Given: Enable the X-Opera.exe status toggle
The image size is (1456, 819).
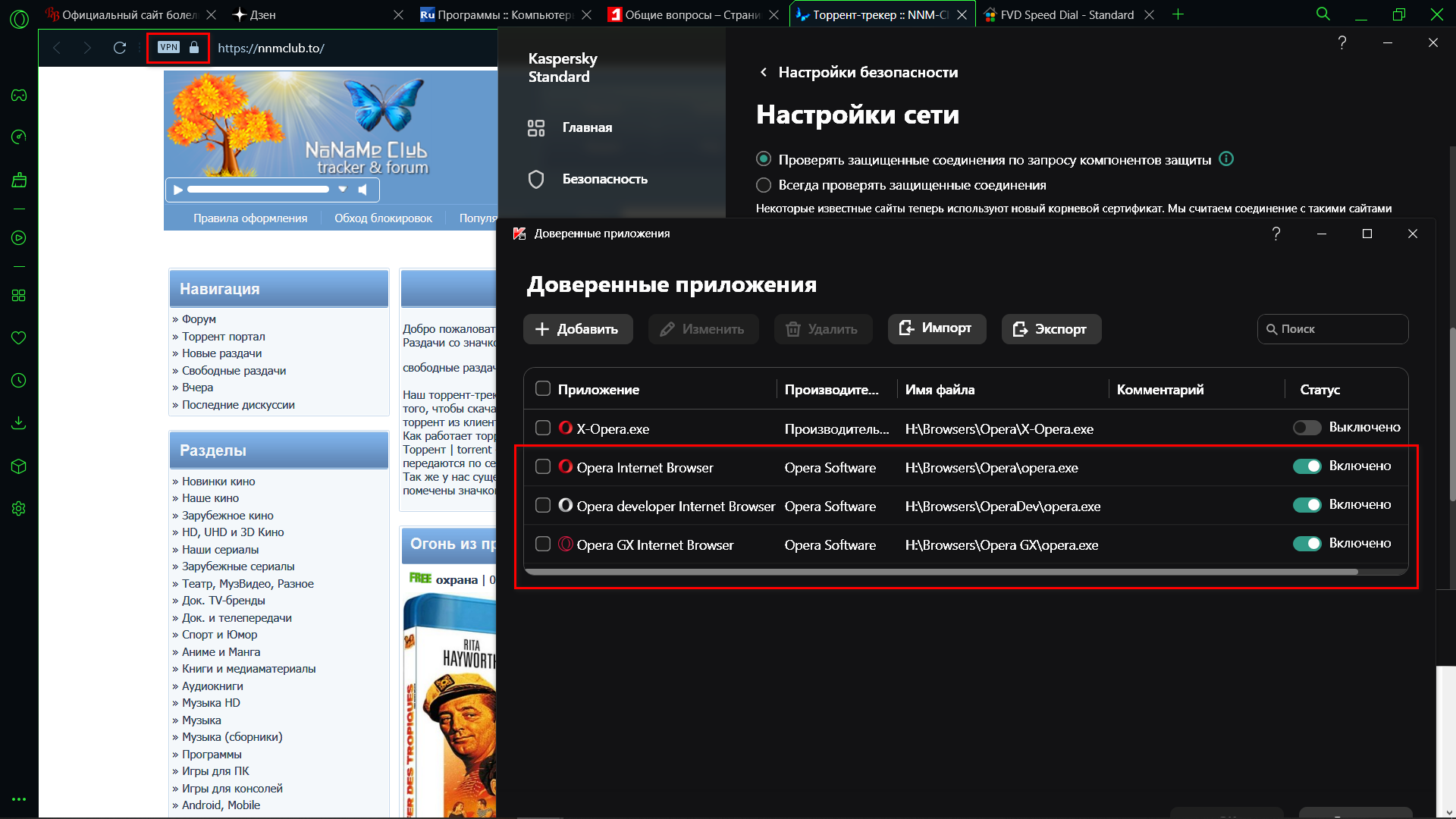Looking at the screenshot, I should (1307, 428).
